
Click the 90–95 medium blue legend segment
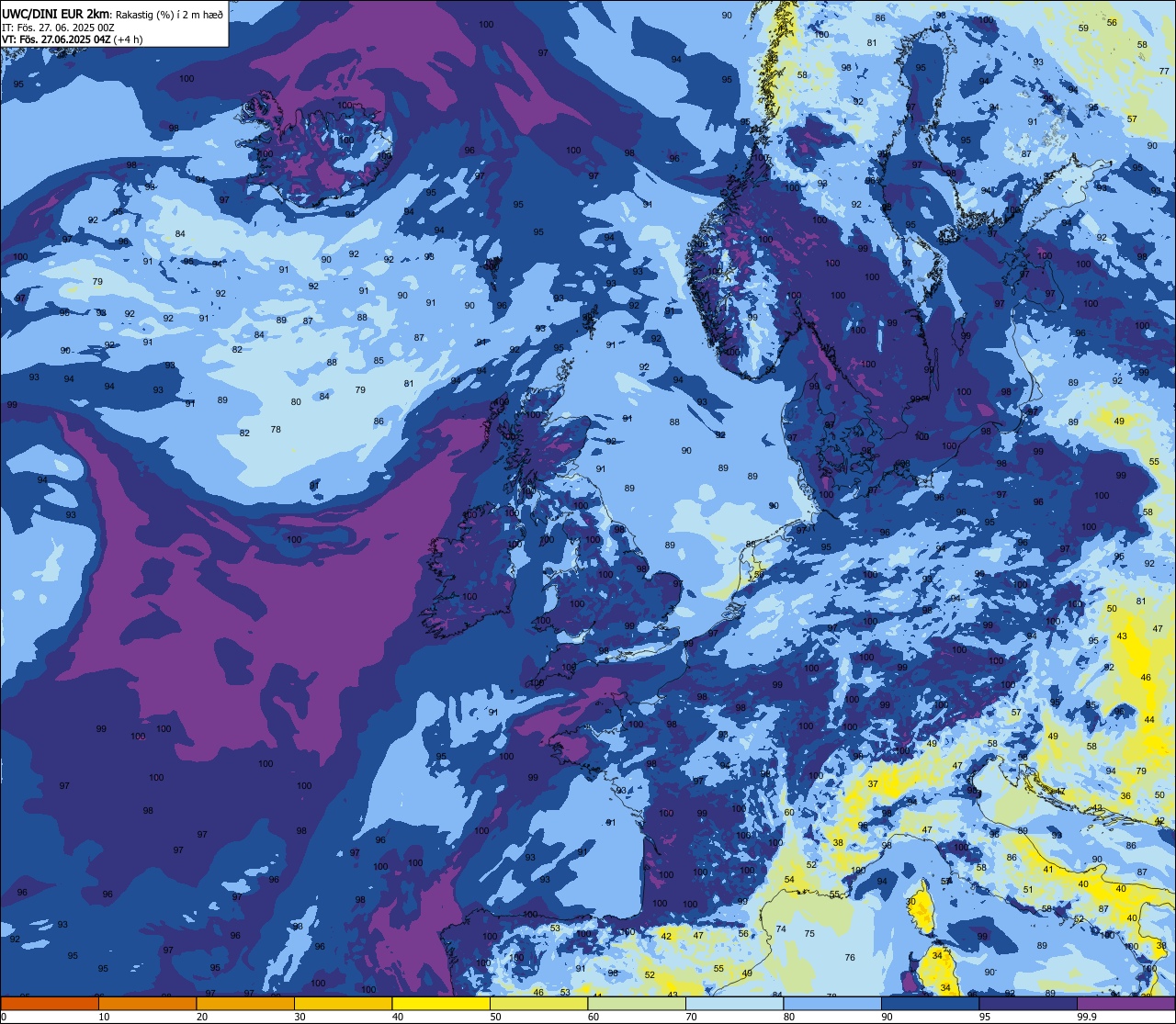(930, 1003)
